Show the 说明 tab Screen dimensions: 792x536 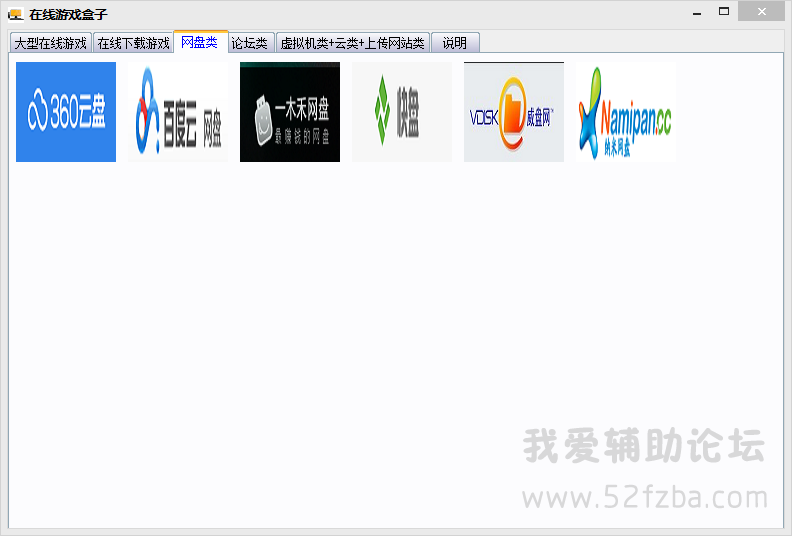[x=455, y=43]
